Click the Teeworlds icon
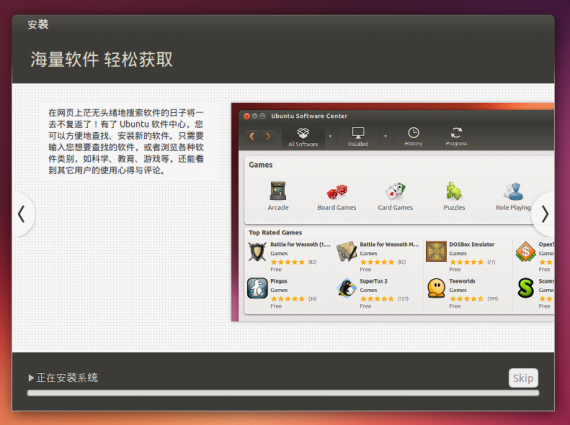 coord(436,288)
